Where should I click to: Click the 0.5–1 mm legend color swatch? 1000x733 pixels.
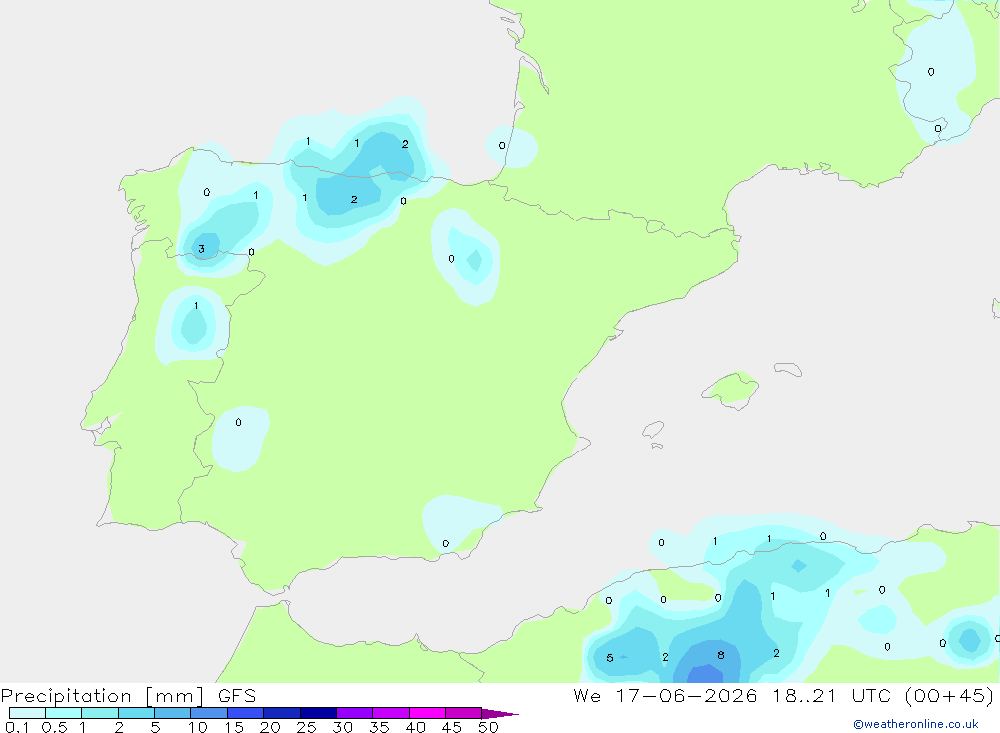[x=64, y=713]
